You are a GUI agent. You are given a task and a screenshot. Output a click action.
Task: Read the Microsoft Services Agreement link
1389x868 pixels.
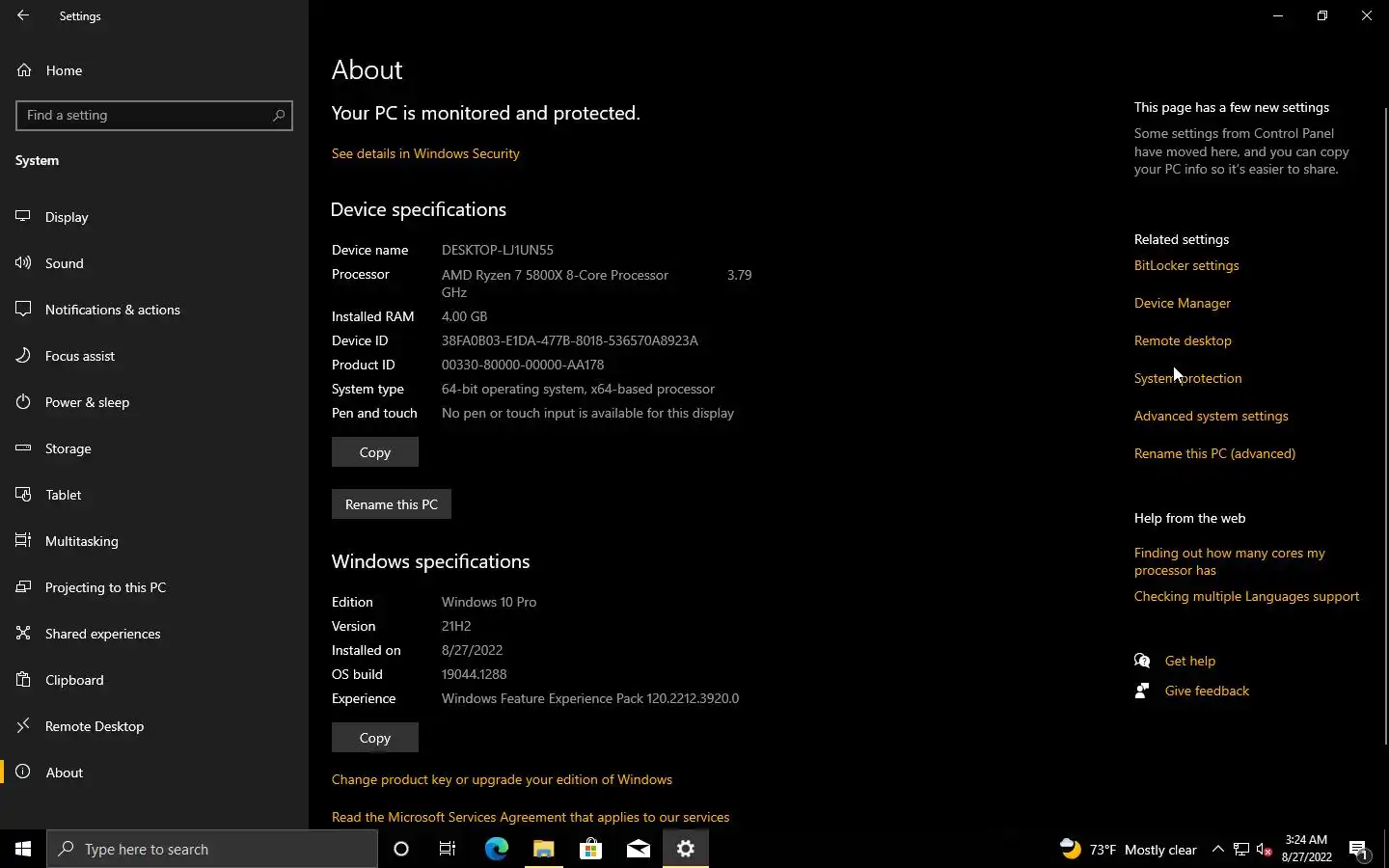[531, 817]
